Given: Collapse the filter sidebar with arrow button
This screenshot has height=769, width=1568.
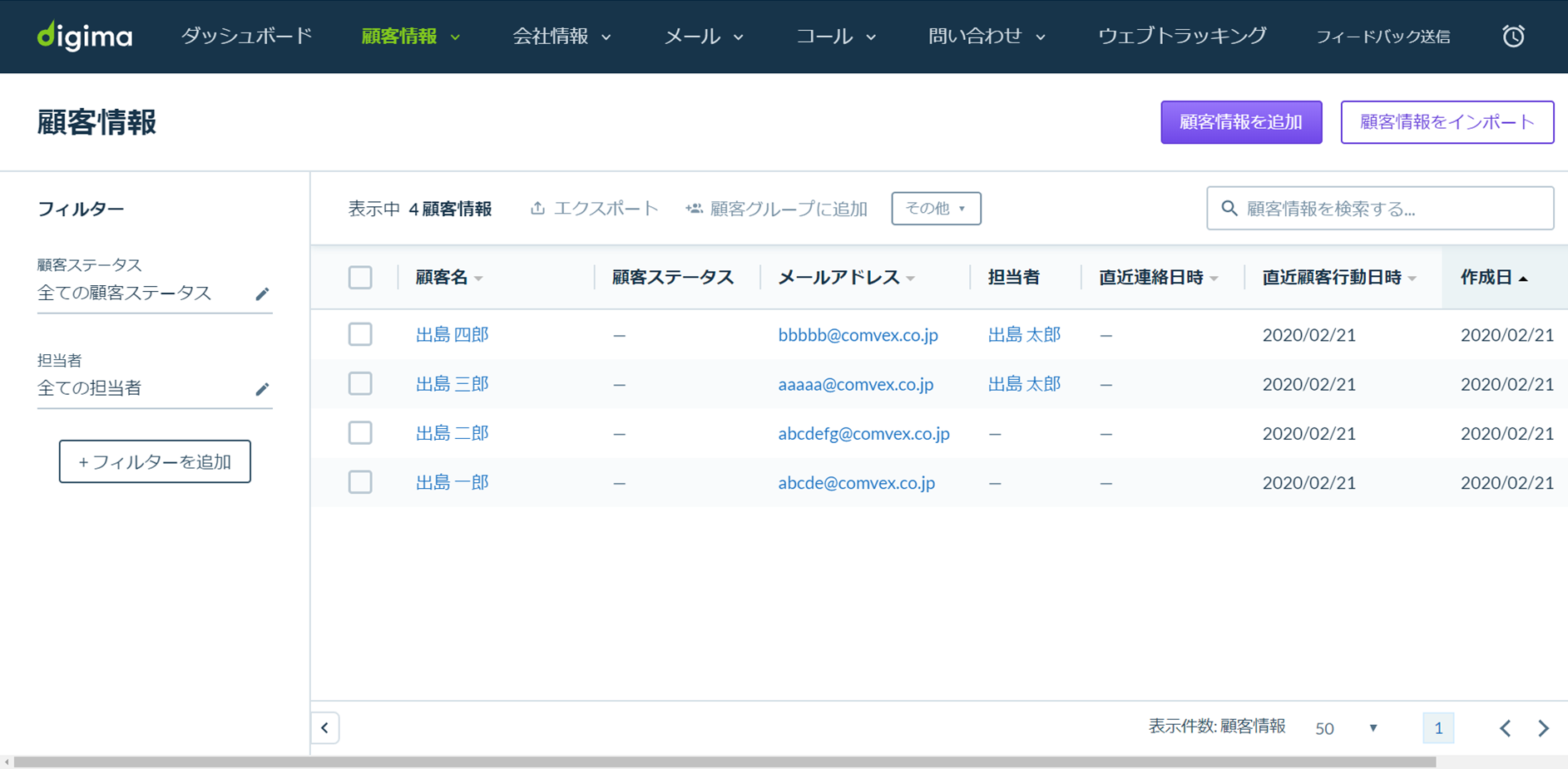Looking at the screenshot, I should (x=325, y=728).
